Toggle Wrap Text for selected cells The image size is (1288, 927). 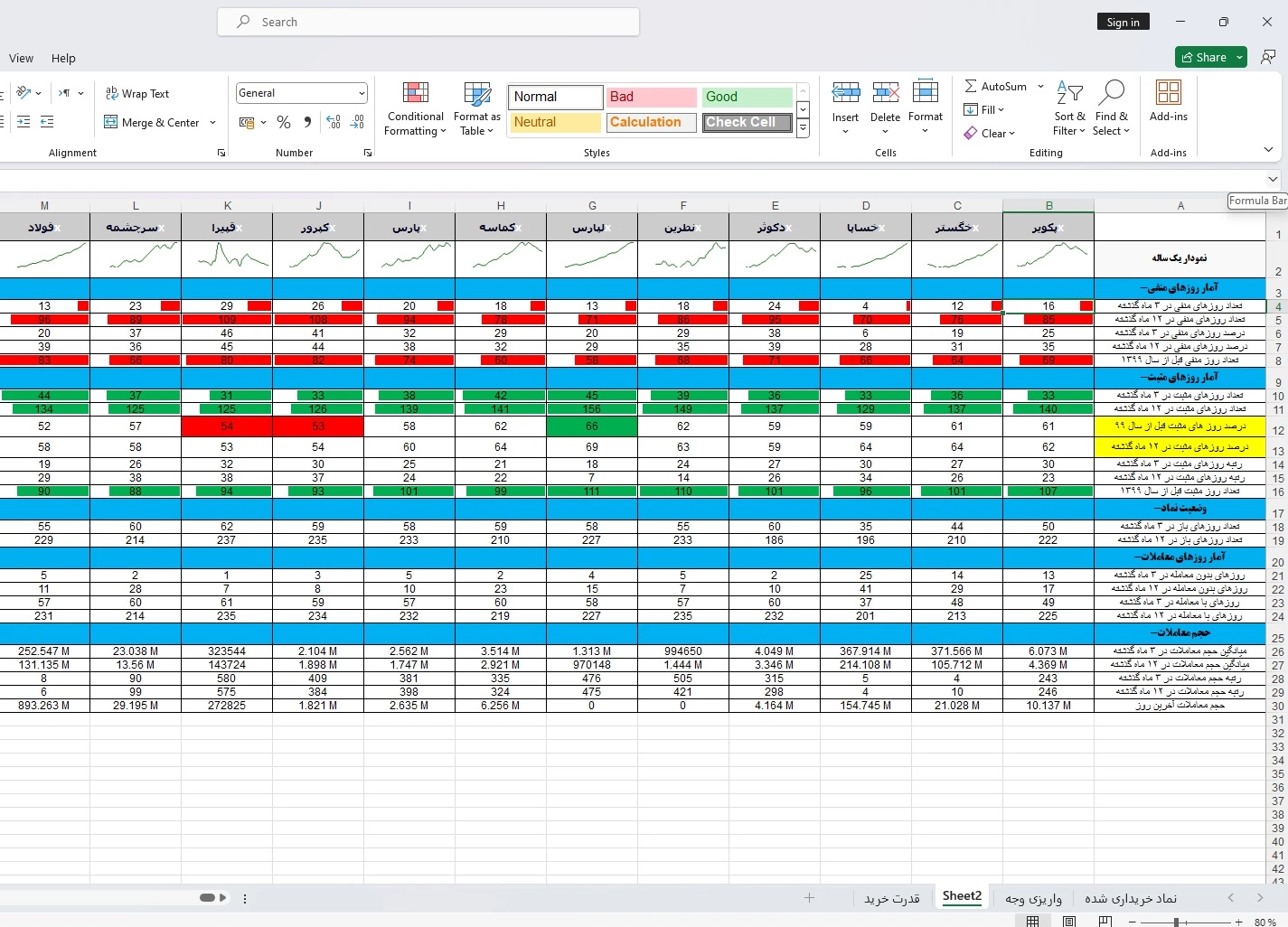(137, 94)
